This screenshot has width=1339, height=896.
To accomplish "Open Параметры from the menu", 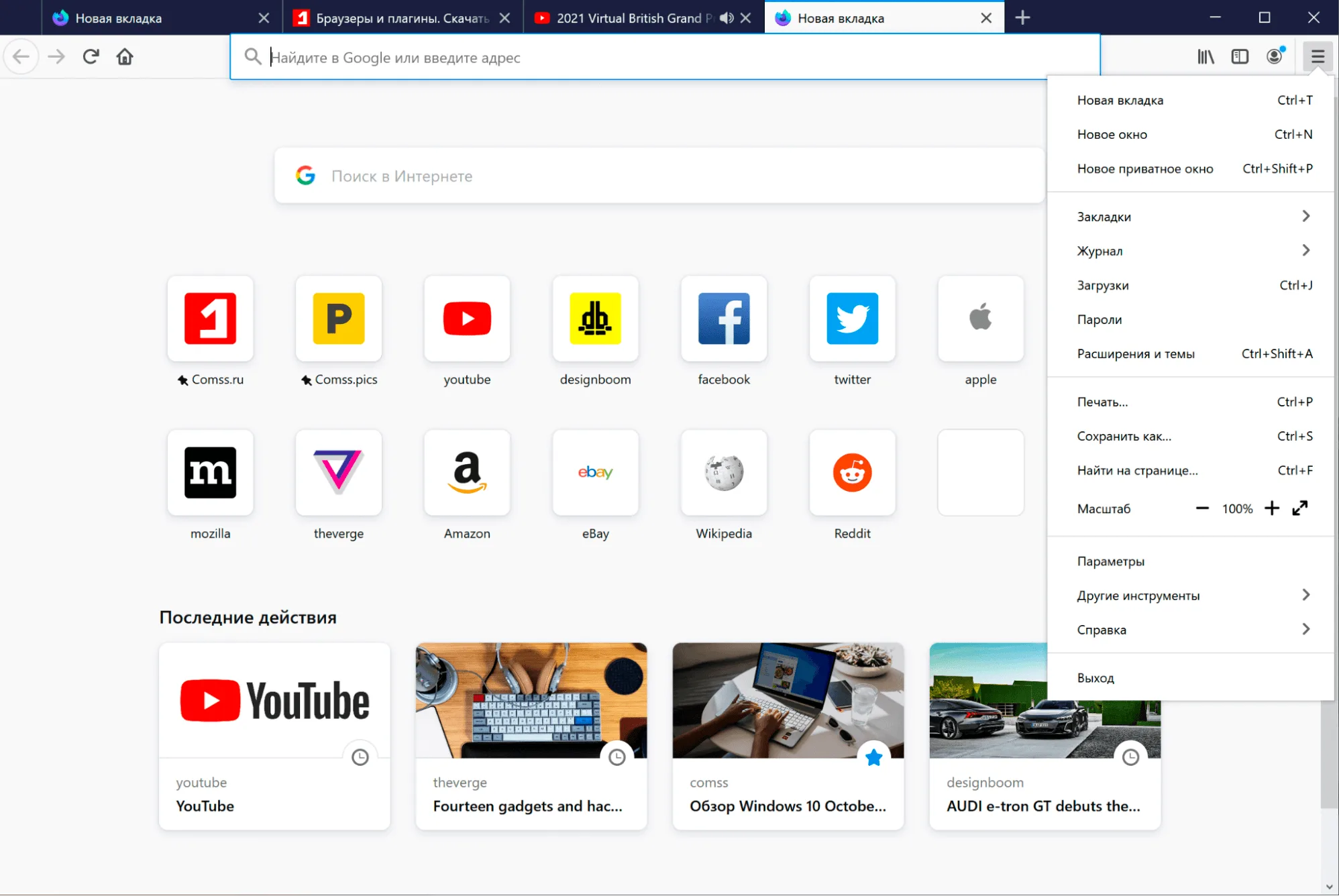I will (x=1191, y=561).
